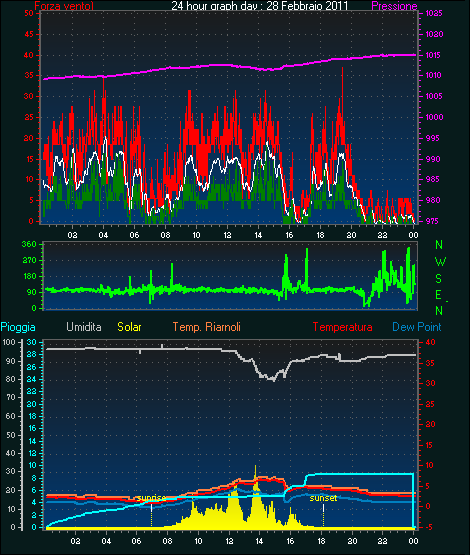This screenshot has height=555, width=470.
Task: Click pressure axis value 1015
Action: click(434, 55)
